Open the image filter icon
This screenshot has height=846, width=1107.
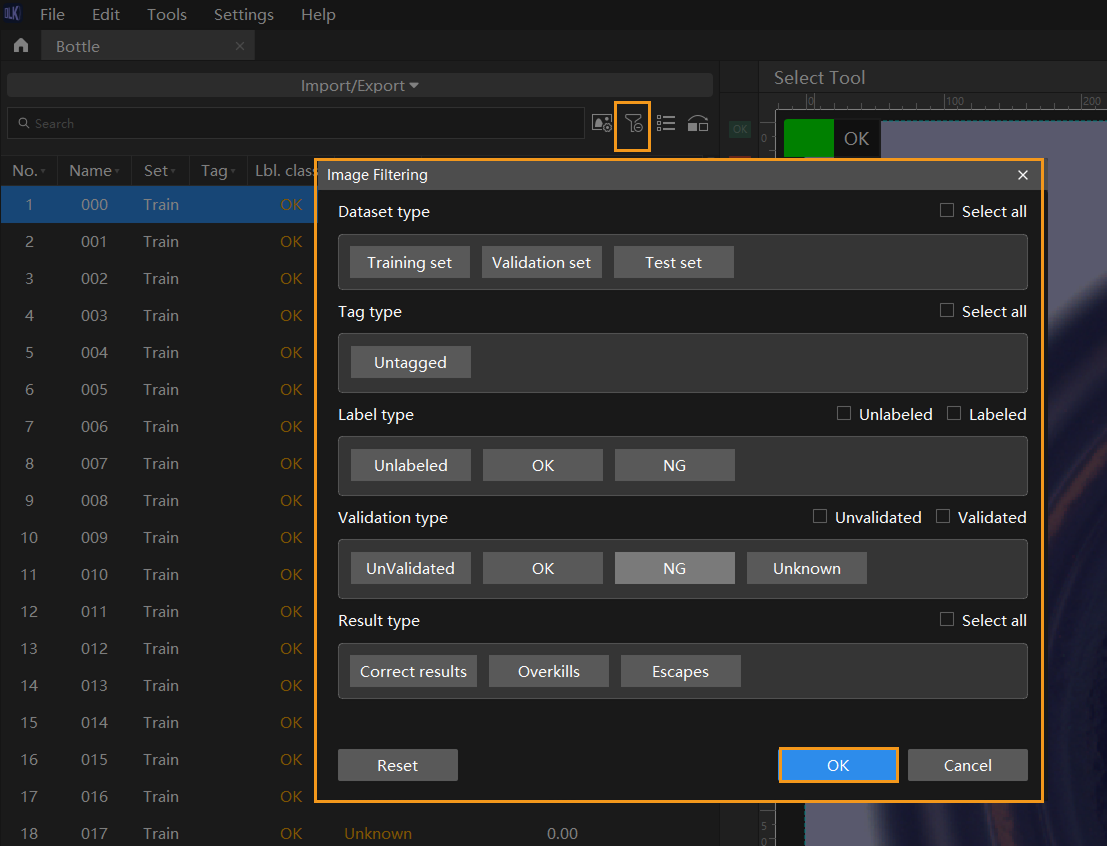pyautogui.click(x=633, y=125)
